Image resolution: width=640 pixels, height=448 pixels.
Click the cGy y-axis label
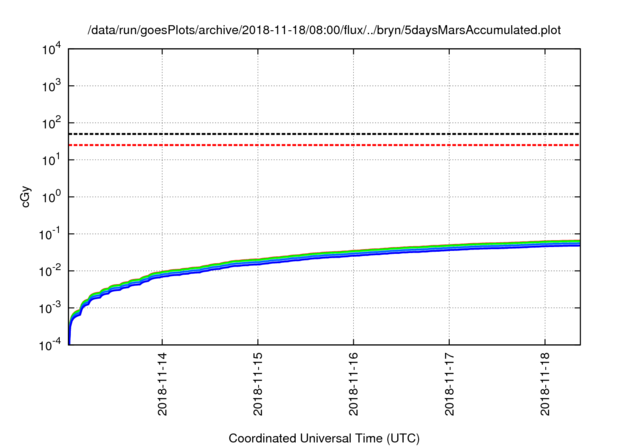25,197
